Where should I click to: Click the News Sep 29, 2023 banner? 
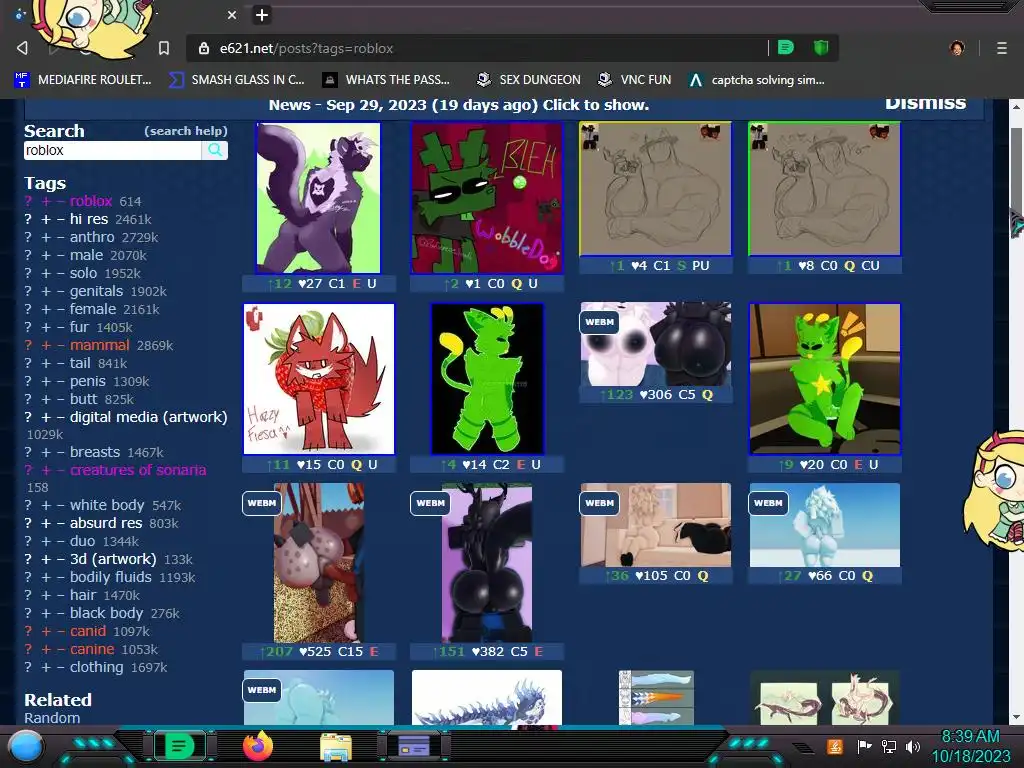(x=459, y=105)
